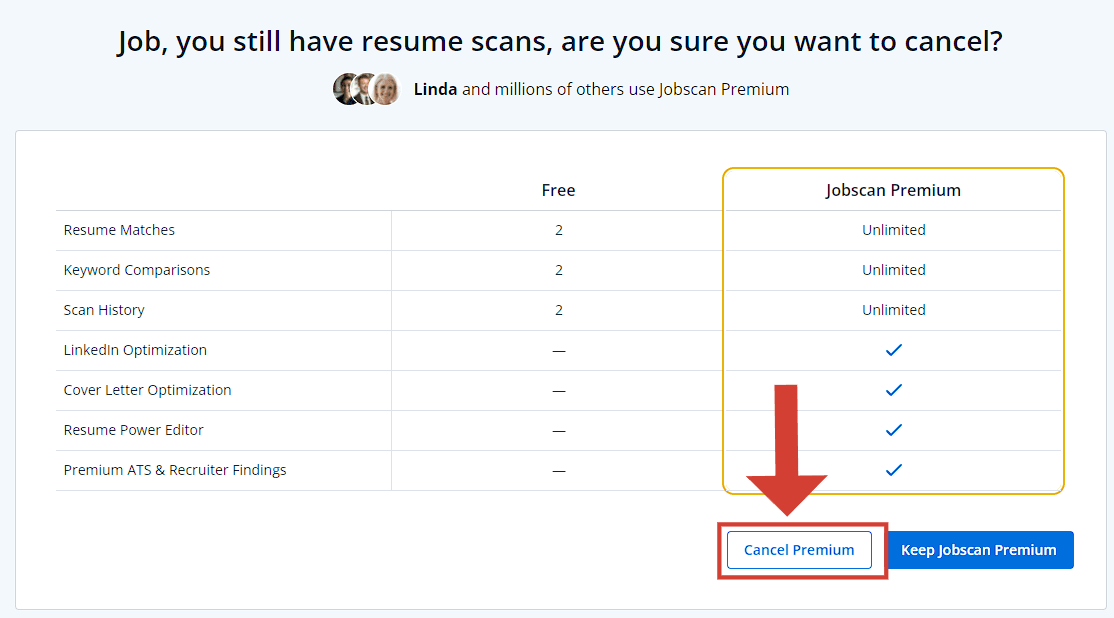Click the Resume Matches row label
The height and width of the screenshot is (618, 1114).
[x=119, y=230]
